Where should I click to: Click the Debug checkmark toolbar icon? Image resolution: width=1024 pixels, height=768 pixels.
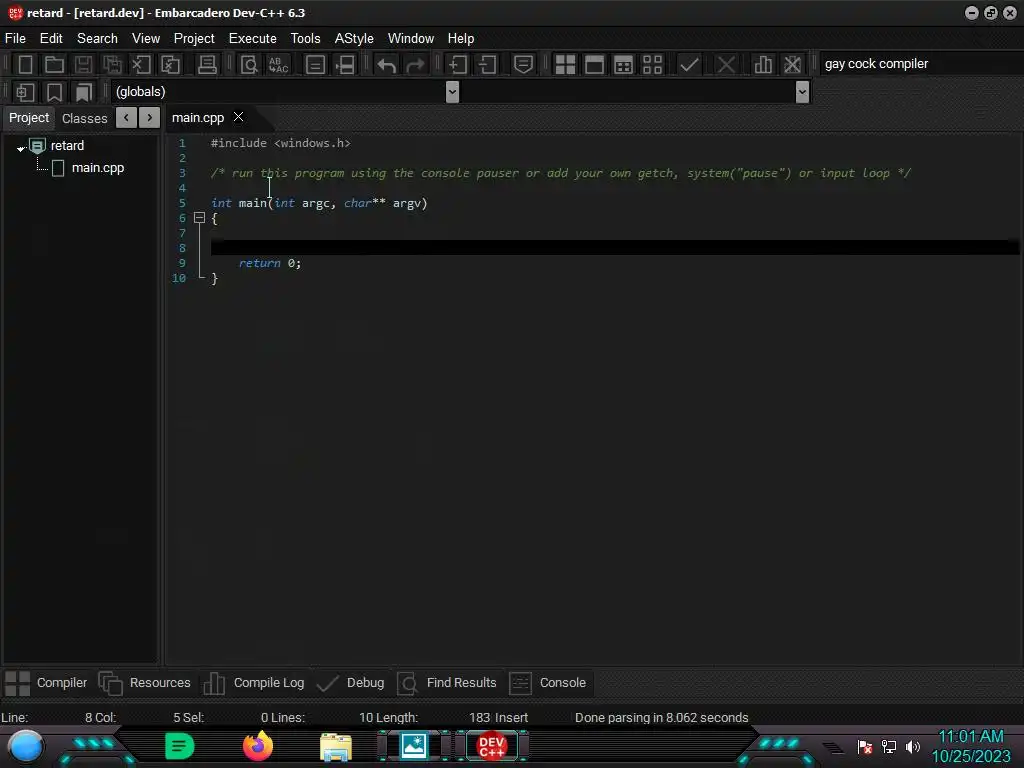point(689,64)
